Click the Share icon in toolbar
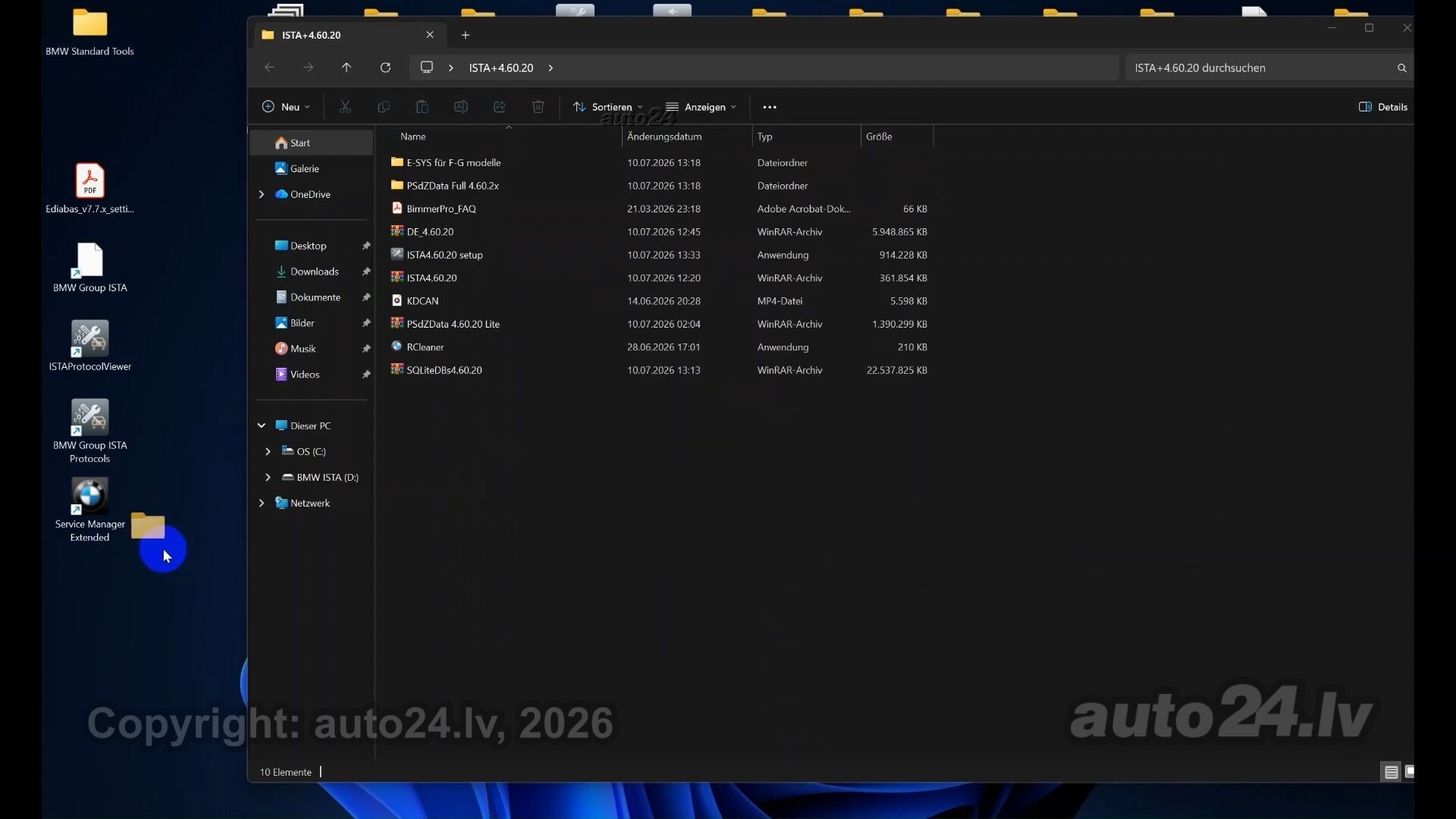This screenshot has width=1456, height=819. (x=500, y=107)
